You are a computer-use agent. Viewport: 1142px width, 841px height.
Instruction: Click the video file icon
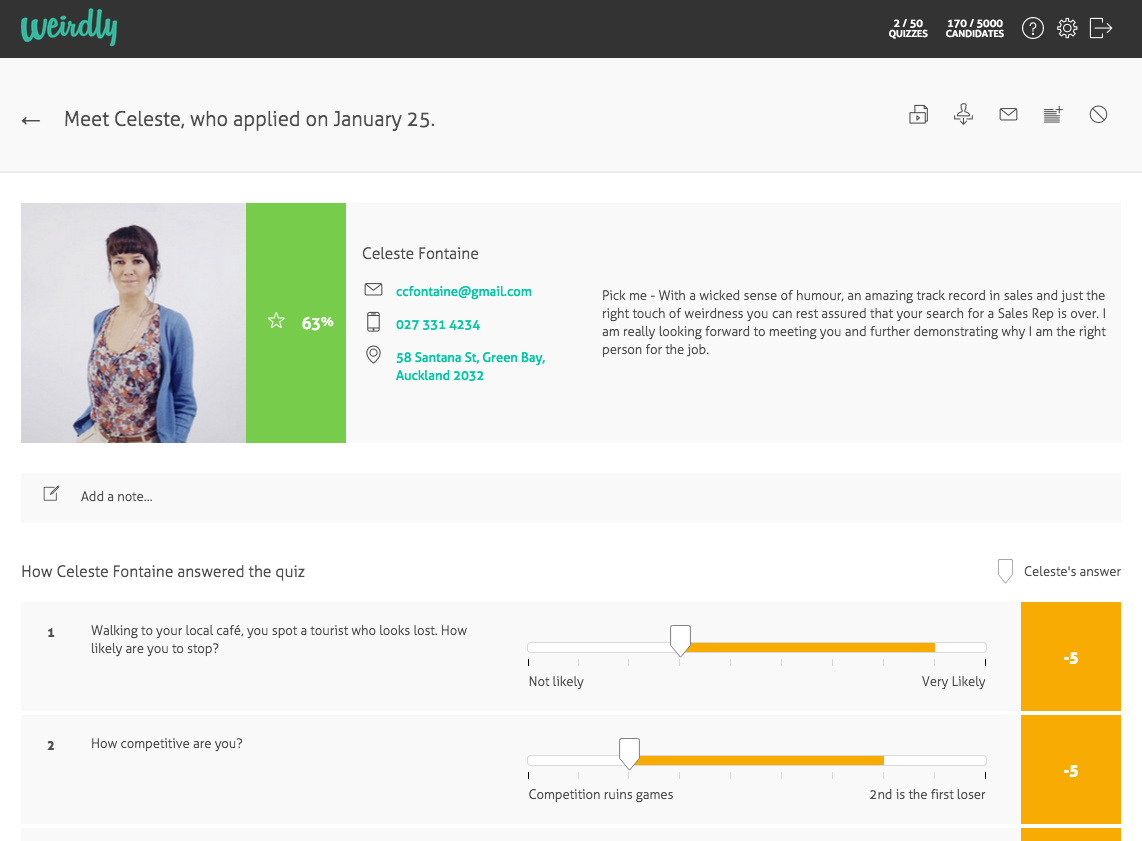918,115
